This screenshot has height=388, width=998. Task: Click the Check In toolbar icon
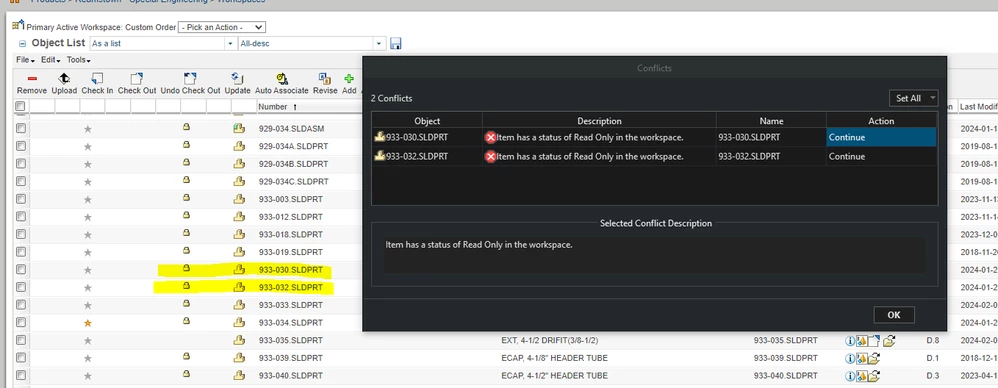click(x=97, y=79)
